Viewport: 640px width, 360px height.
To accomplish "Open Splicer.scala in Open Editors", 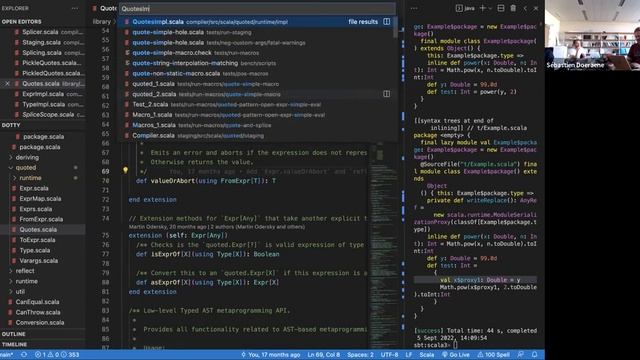I will (42, 32).
